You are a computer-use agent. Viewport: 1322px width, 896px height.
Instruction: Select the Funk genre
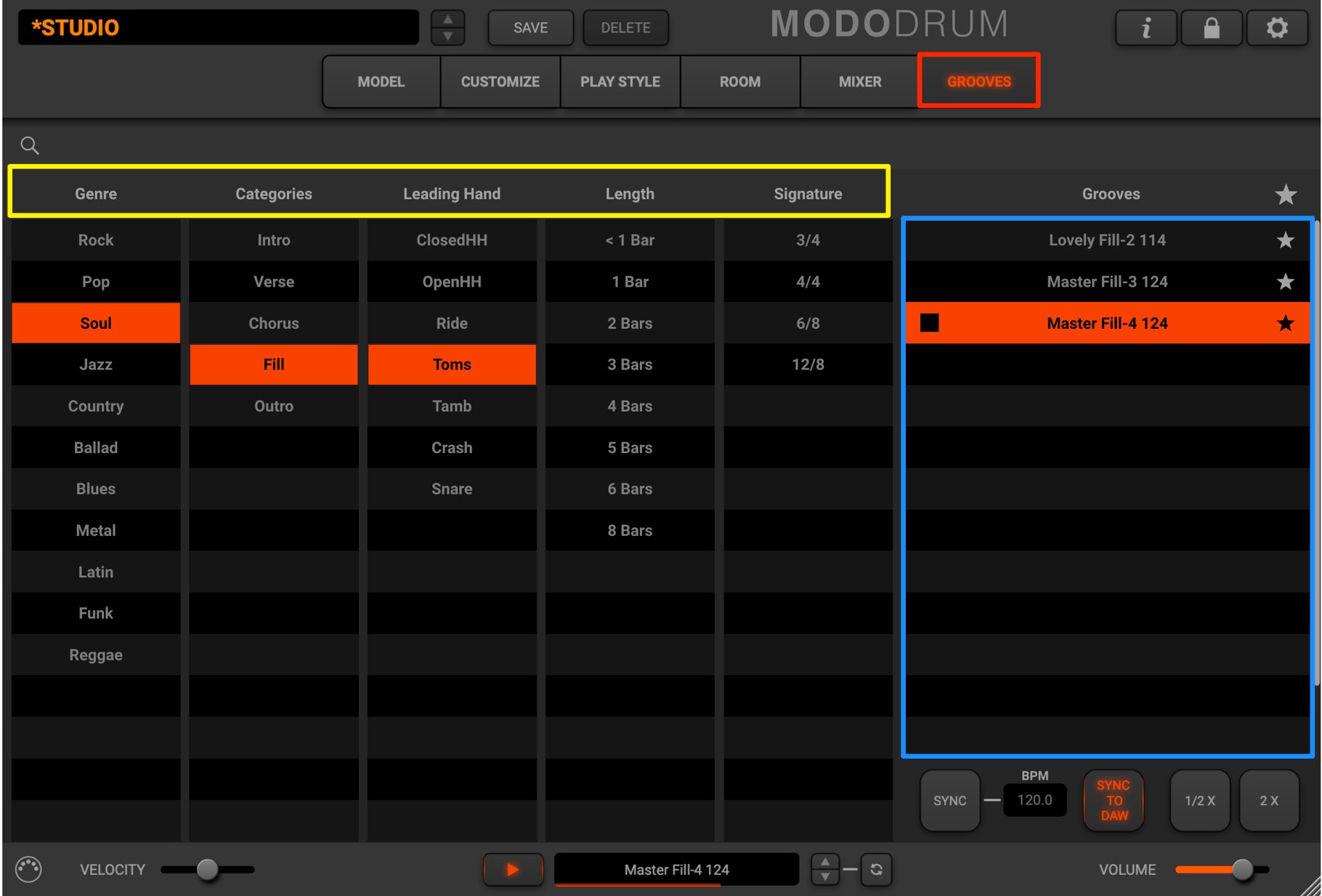(96, 613)
